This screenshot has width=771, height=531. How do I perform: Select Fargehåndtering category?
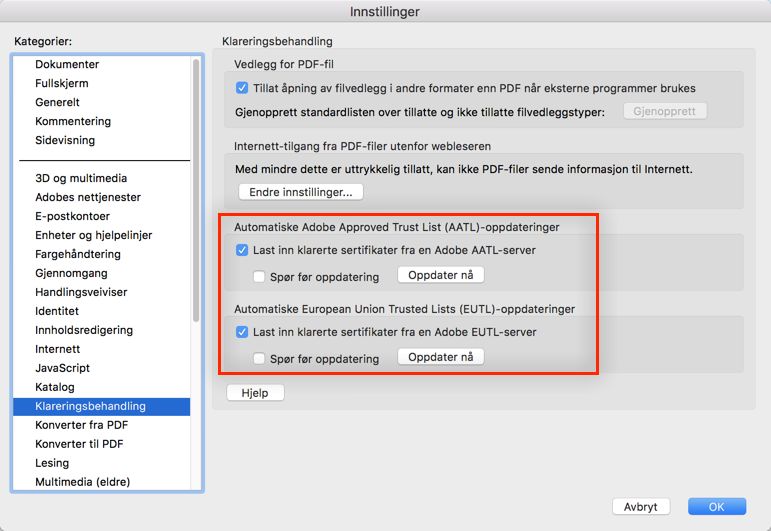[102, 254]
